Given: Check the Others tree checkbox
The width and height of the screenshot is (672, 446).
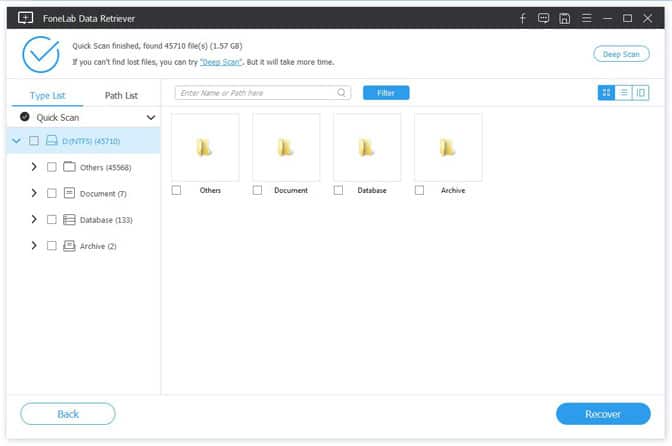Looking at the screenshot, I should tap(52, 167).
